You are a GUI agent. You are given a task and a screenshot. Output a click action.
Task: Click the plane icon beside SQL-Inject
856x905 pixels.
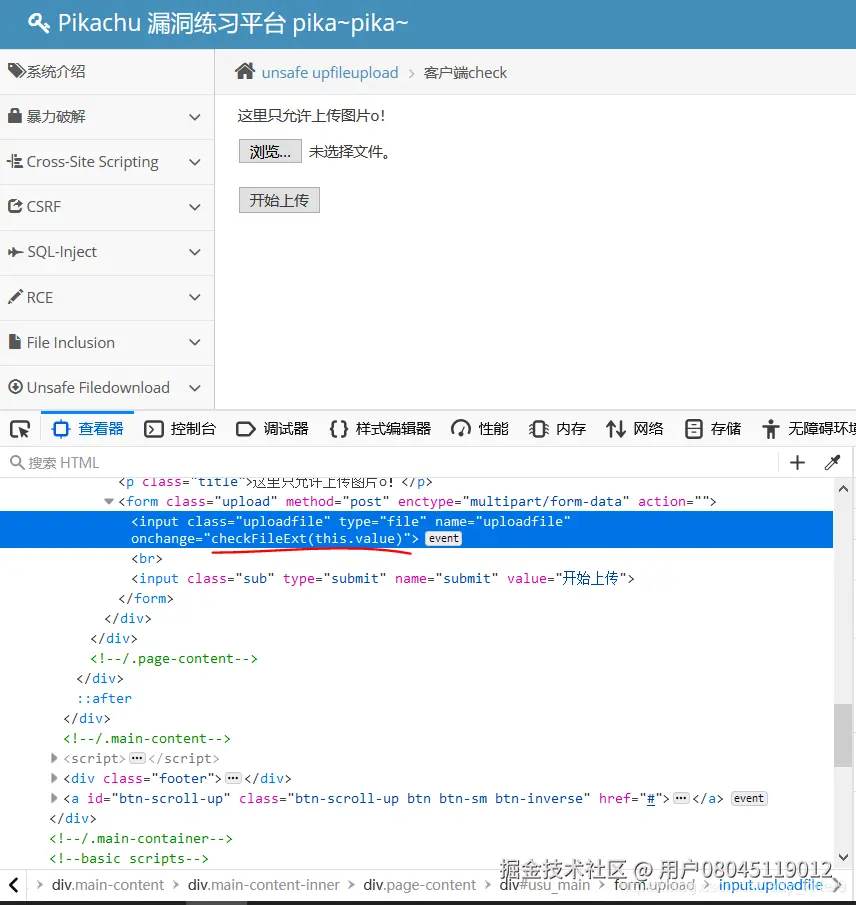[x=16, y=252]
